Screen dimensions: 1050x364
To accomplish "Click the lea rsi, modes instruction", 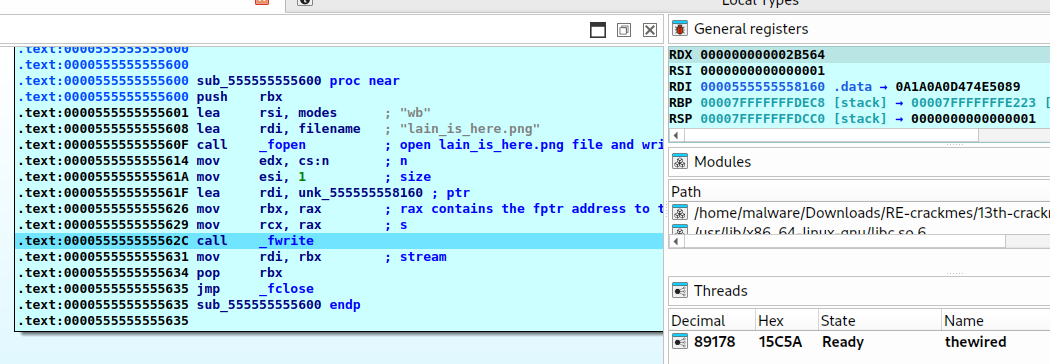I will (x=267, y=113).
